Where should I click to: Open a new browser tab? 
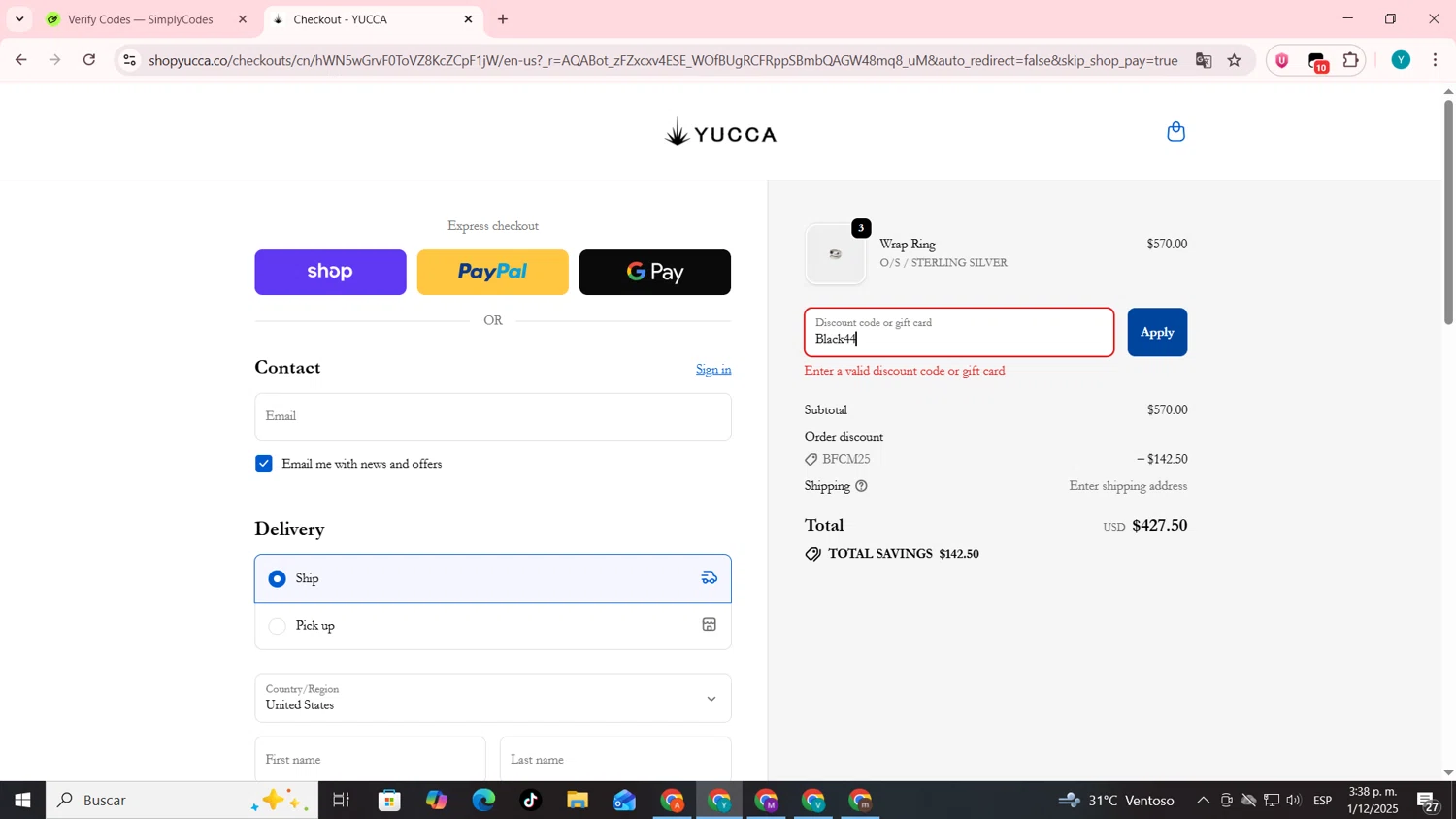click(x=503, y=19)
